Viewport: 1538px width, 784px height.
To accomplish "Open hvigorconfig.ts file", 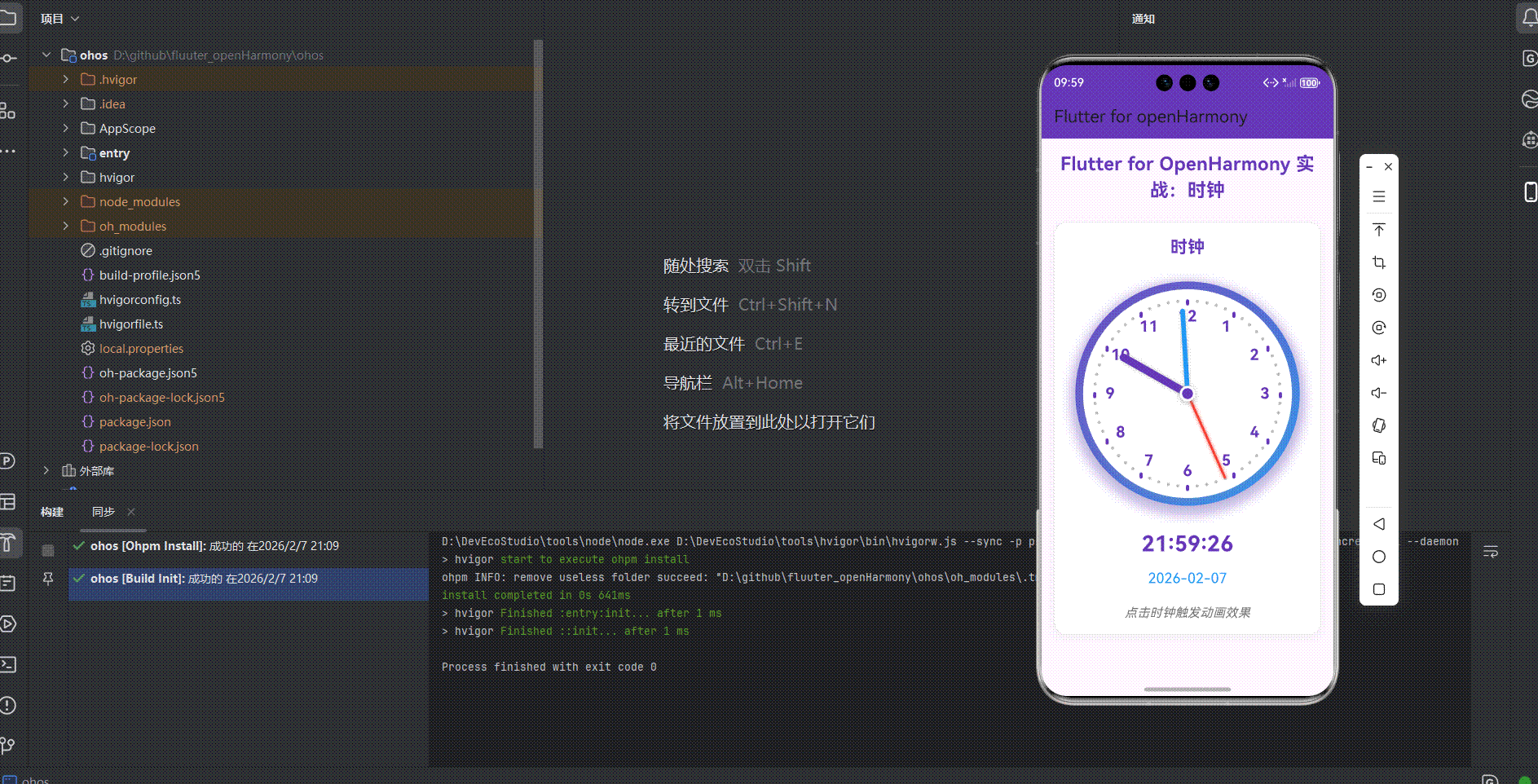I will tap(139, 299).
